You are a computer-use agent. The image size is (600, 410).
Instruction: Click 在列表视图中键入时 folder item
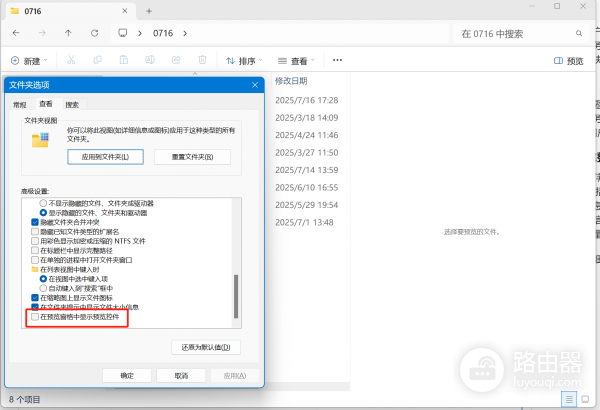[65, 270]
